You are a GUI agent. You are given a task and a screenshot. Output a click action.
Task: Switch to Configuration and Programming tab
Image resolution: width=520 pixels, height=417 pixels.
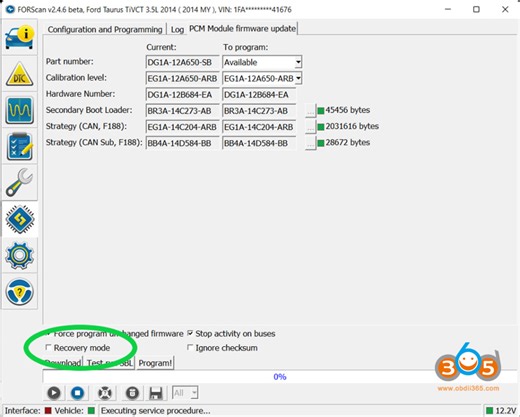[105, 29]
